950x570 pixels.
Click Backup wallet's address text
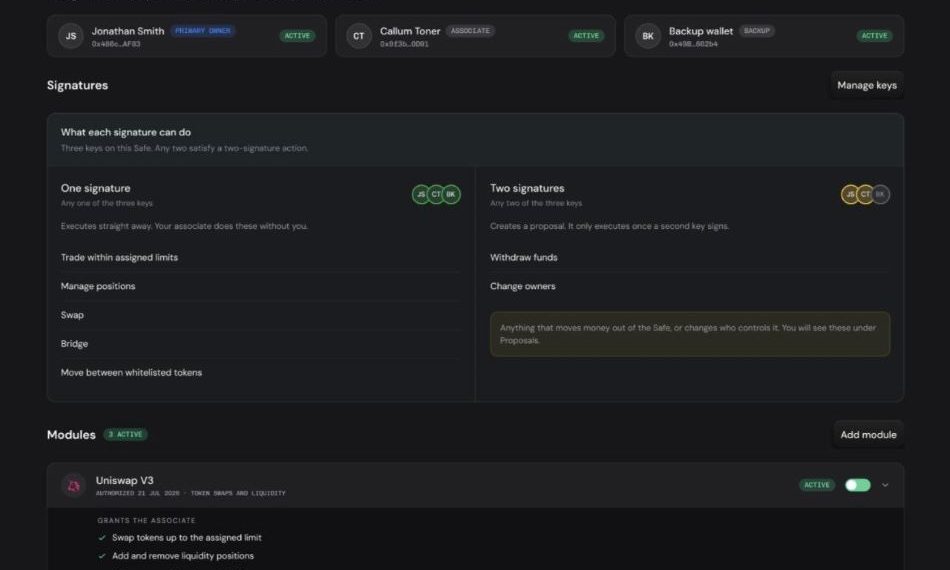[x=693, y=44]
